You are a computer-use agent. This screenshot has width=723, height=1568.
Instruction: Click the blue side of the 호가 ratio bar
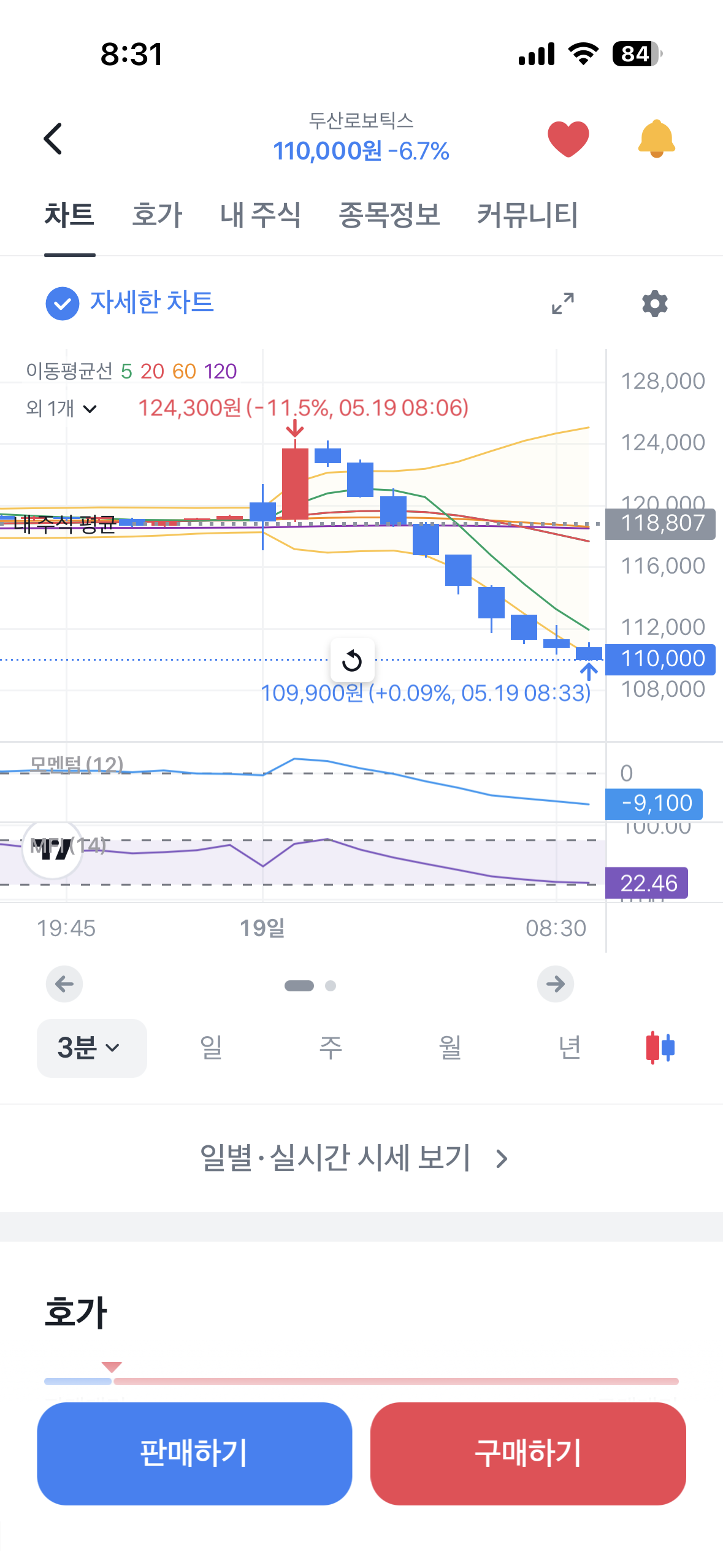point(78,1381)
